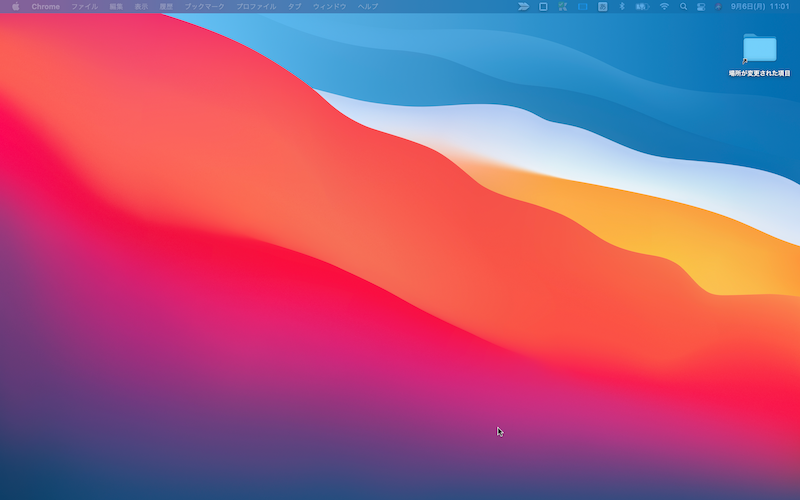Click the 場所が変更された項目 folder label
800x500 pixels.
point(759,73)
